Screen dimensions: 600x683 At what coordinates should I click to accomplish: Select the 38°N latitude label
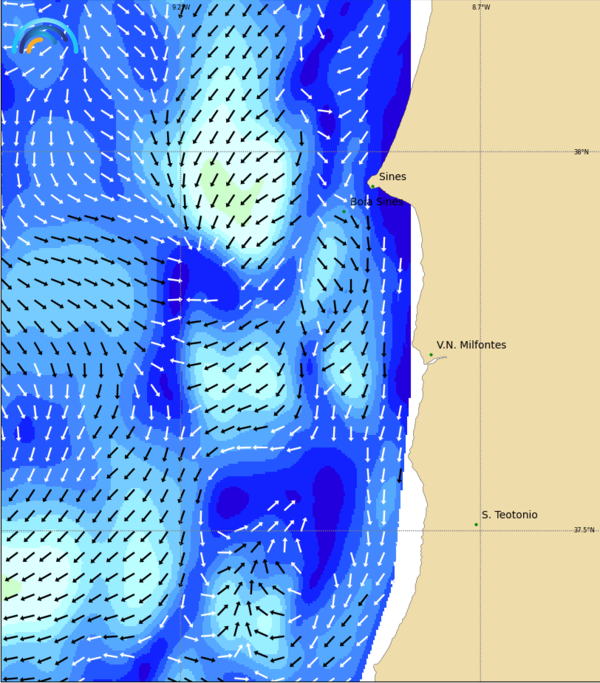coord(581,152)
